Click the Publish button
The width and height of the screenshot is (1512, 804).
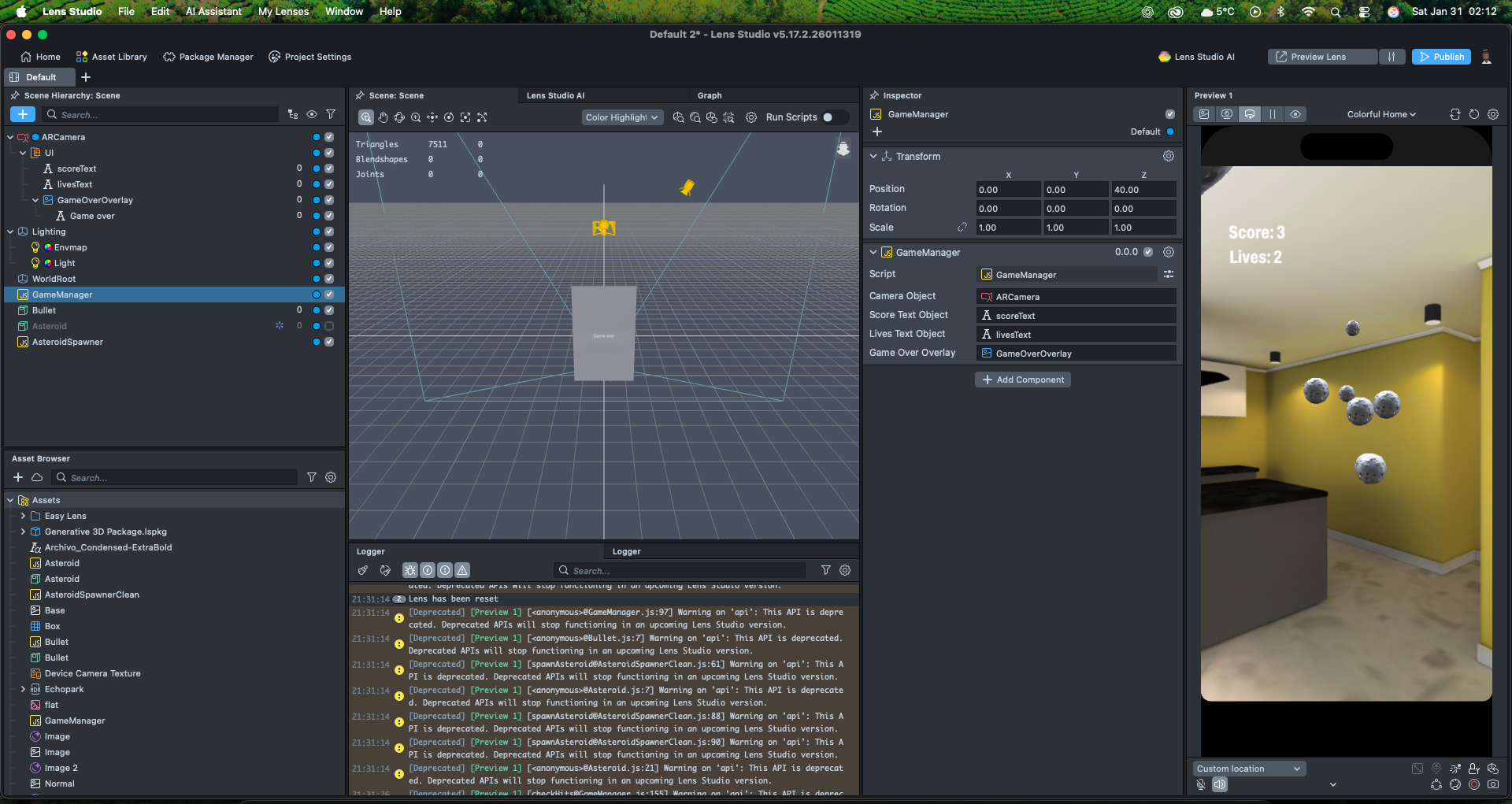(x=1441, y=57)
